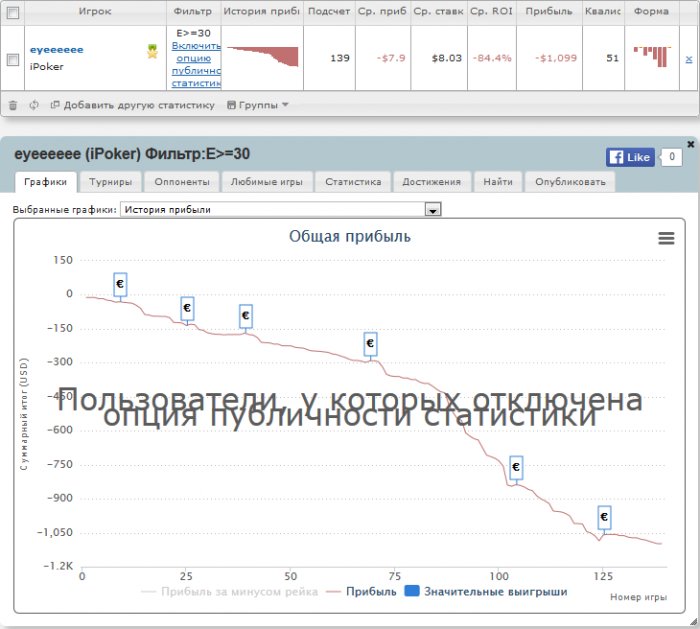Sort by the Ср. ставк column header
This screenshot has height=629, width=700.
[x=439, y=12]
